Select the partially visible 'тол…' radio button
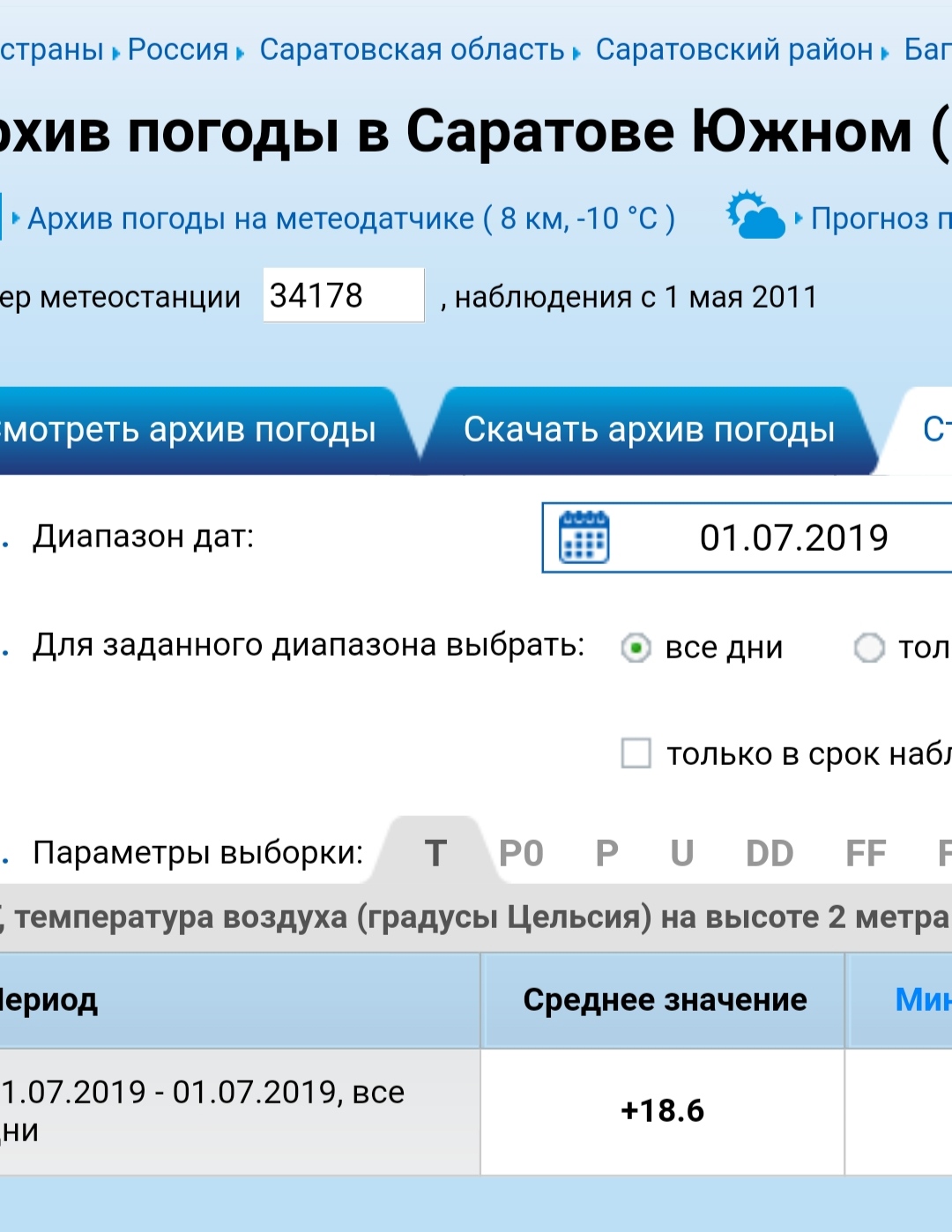The height and width of the screenshot is (1232, 952). click(869, 649)
